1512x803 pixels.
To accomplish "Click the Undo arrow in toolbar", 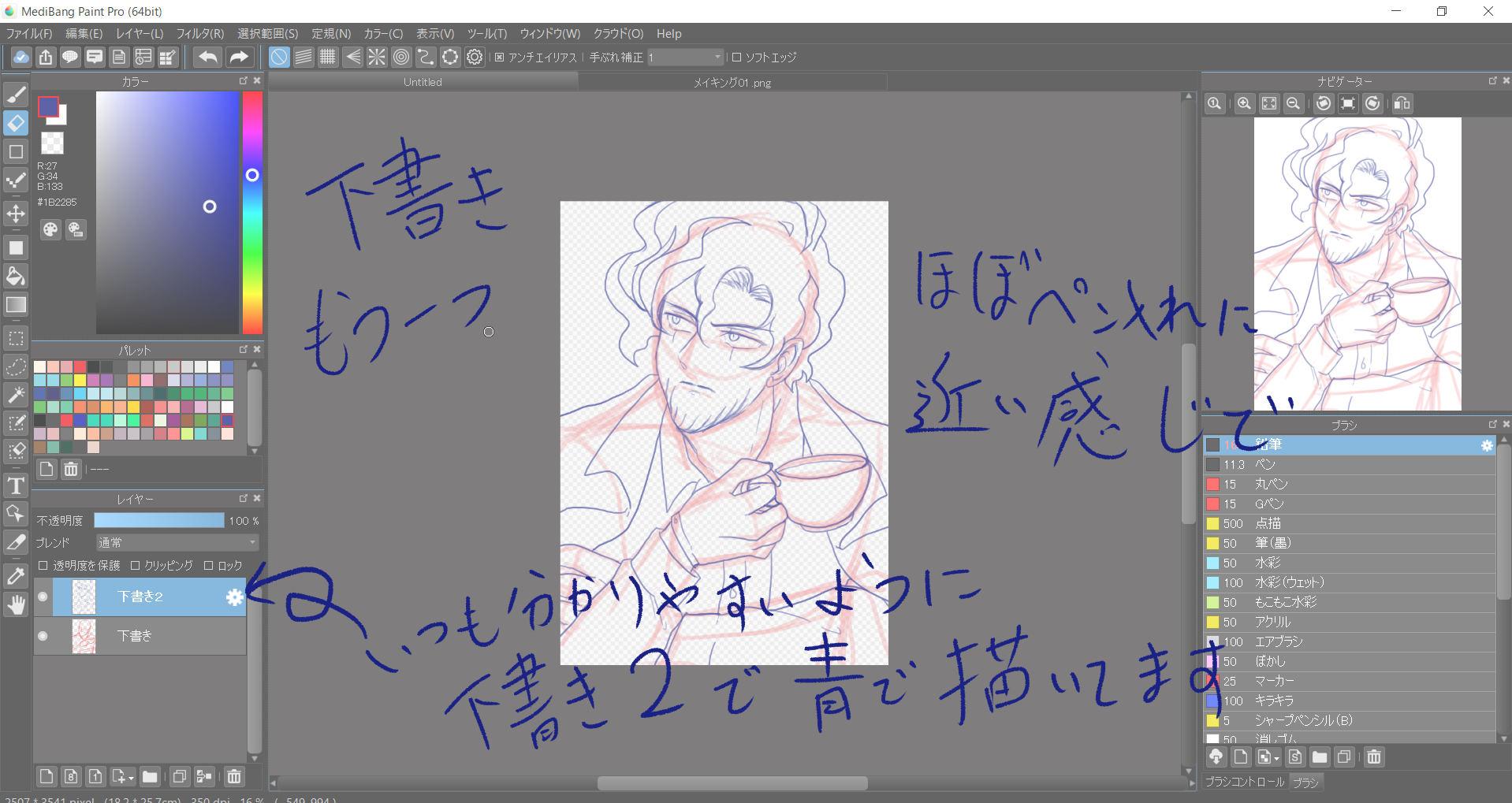I will click(208, 58).
